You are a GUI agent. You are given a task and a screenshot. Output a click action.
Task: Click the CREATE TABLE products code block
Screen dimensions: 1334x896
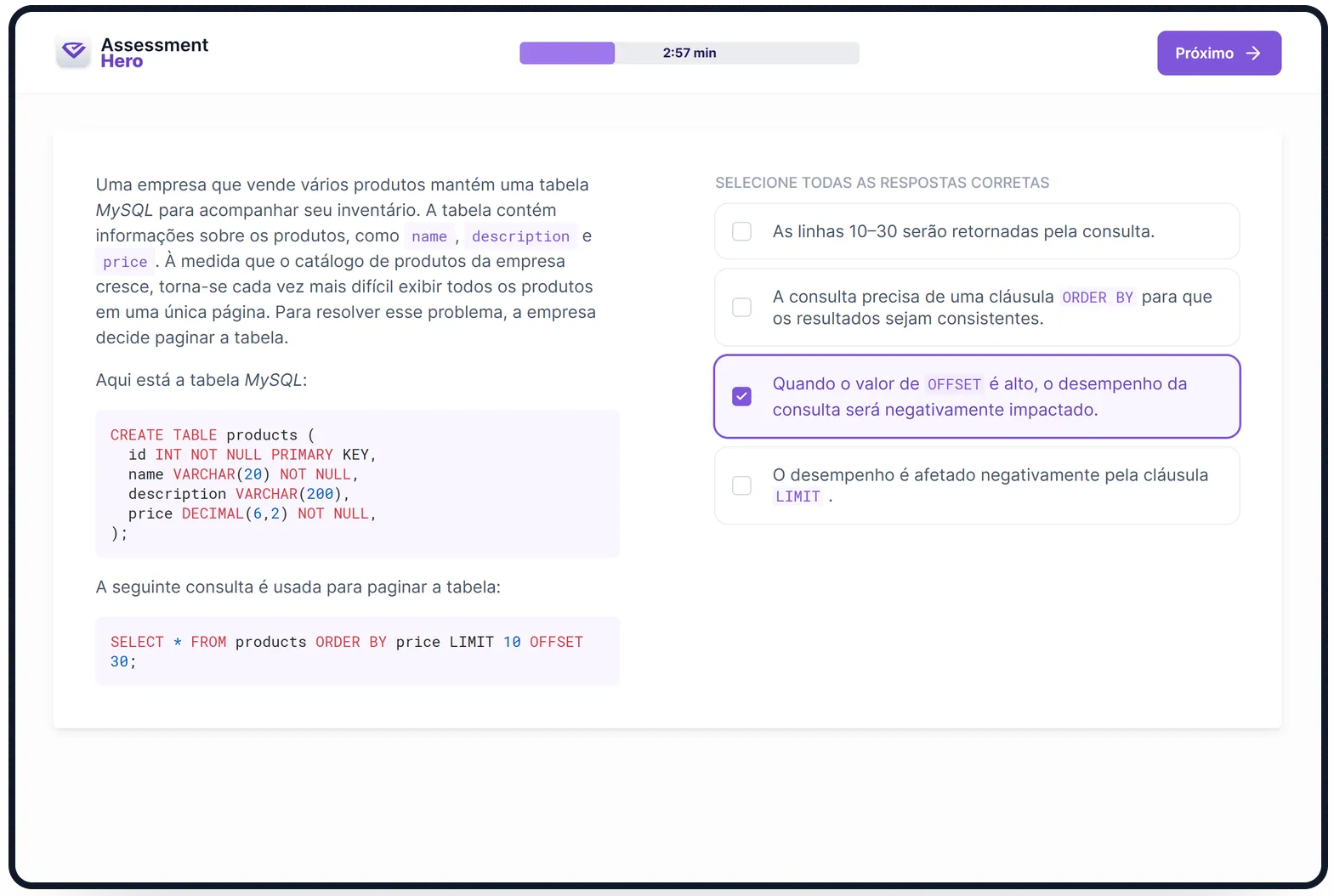coord(357,484)
